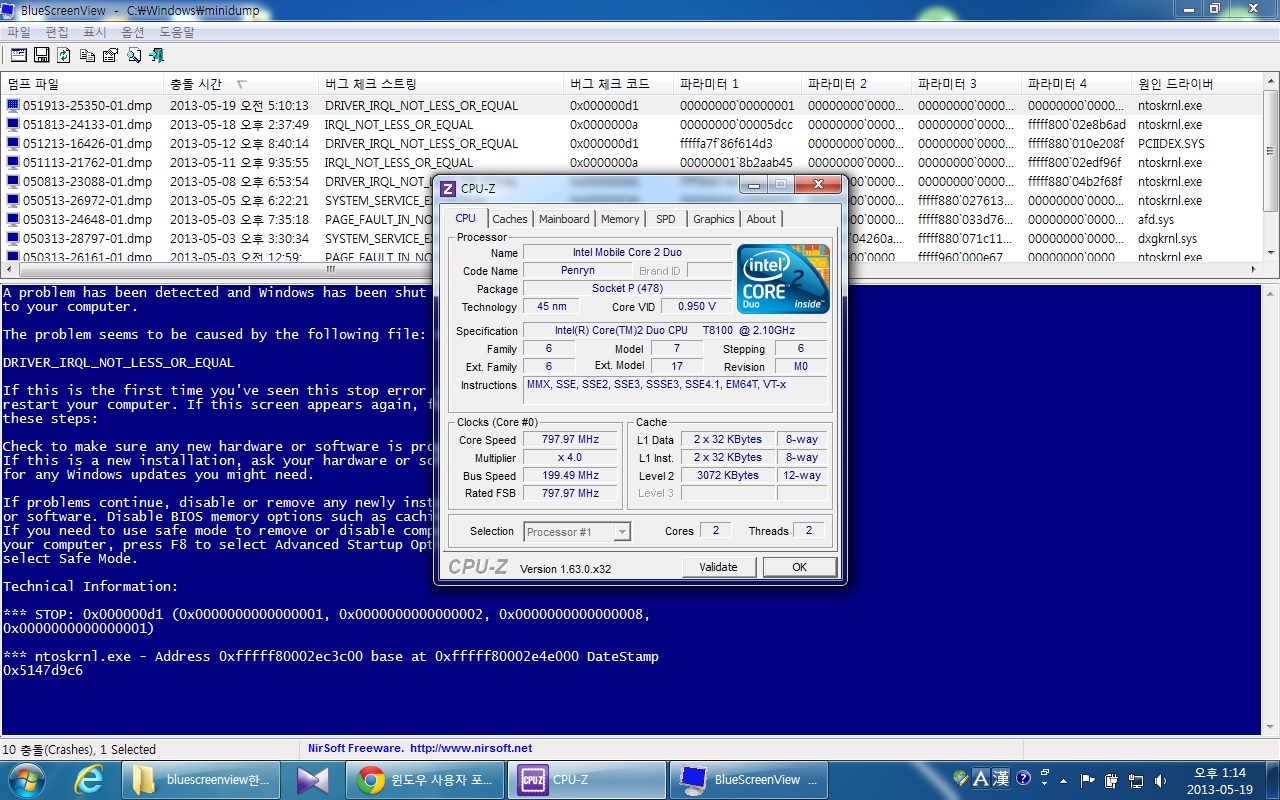Viewport: 1280px width, 800px height.
Task: Switch to the Chrome taskbar window
Action: (427, 779)
